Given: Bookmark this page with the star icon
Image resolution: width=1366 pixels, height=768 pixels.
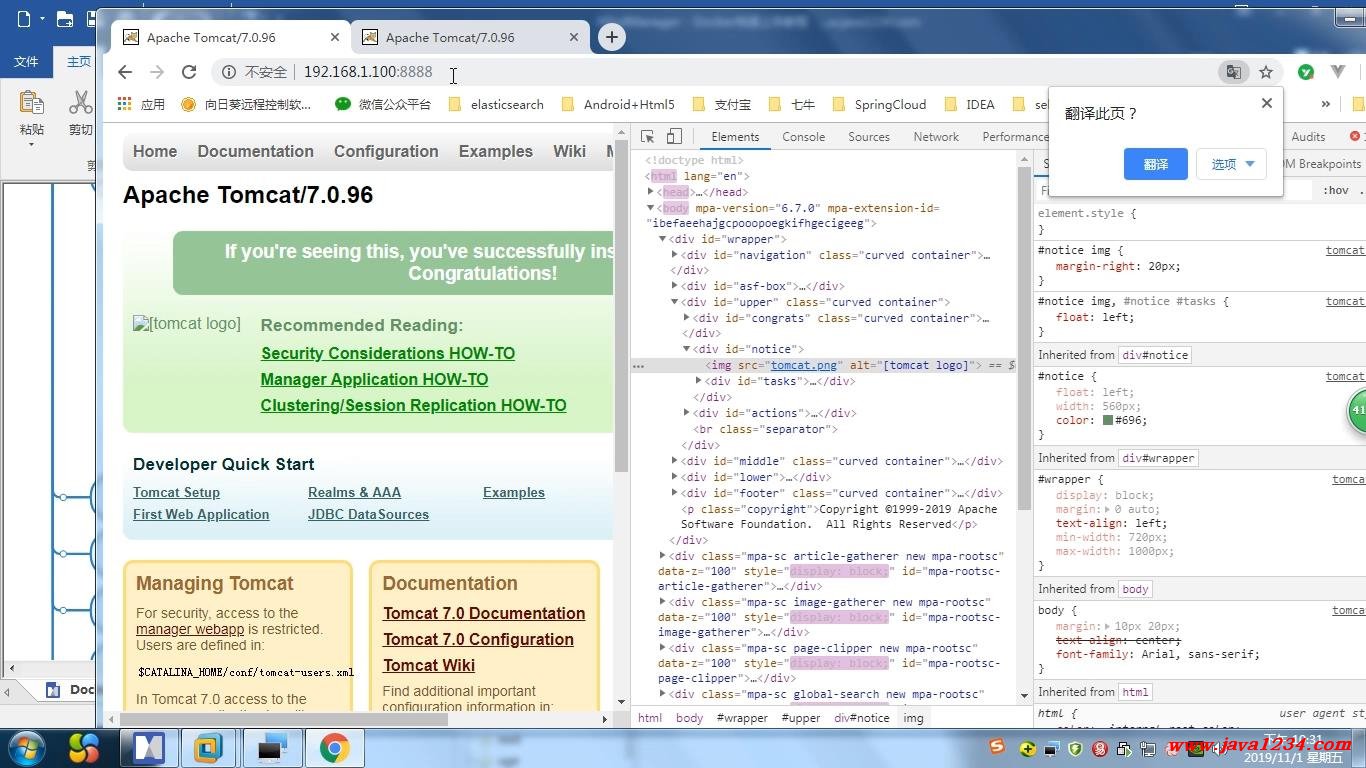Looking at the screenshot, I should [1266, 72].
